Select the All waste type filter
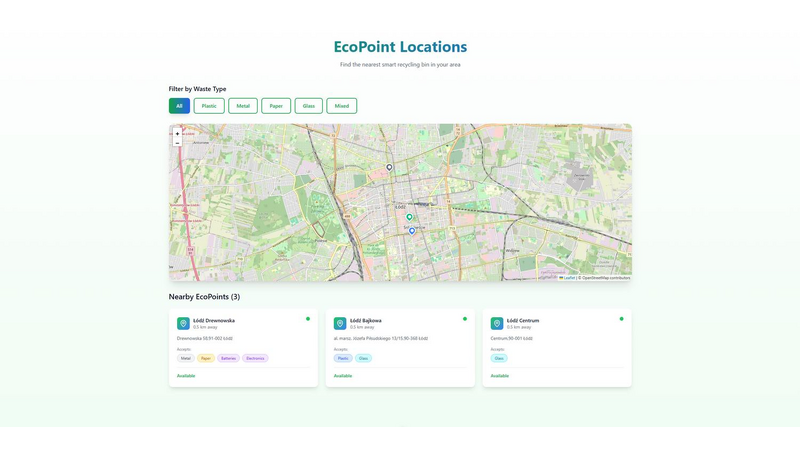 179,106
